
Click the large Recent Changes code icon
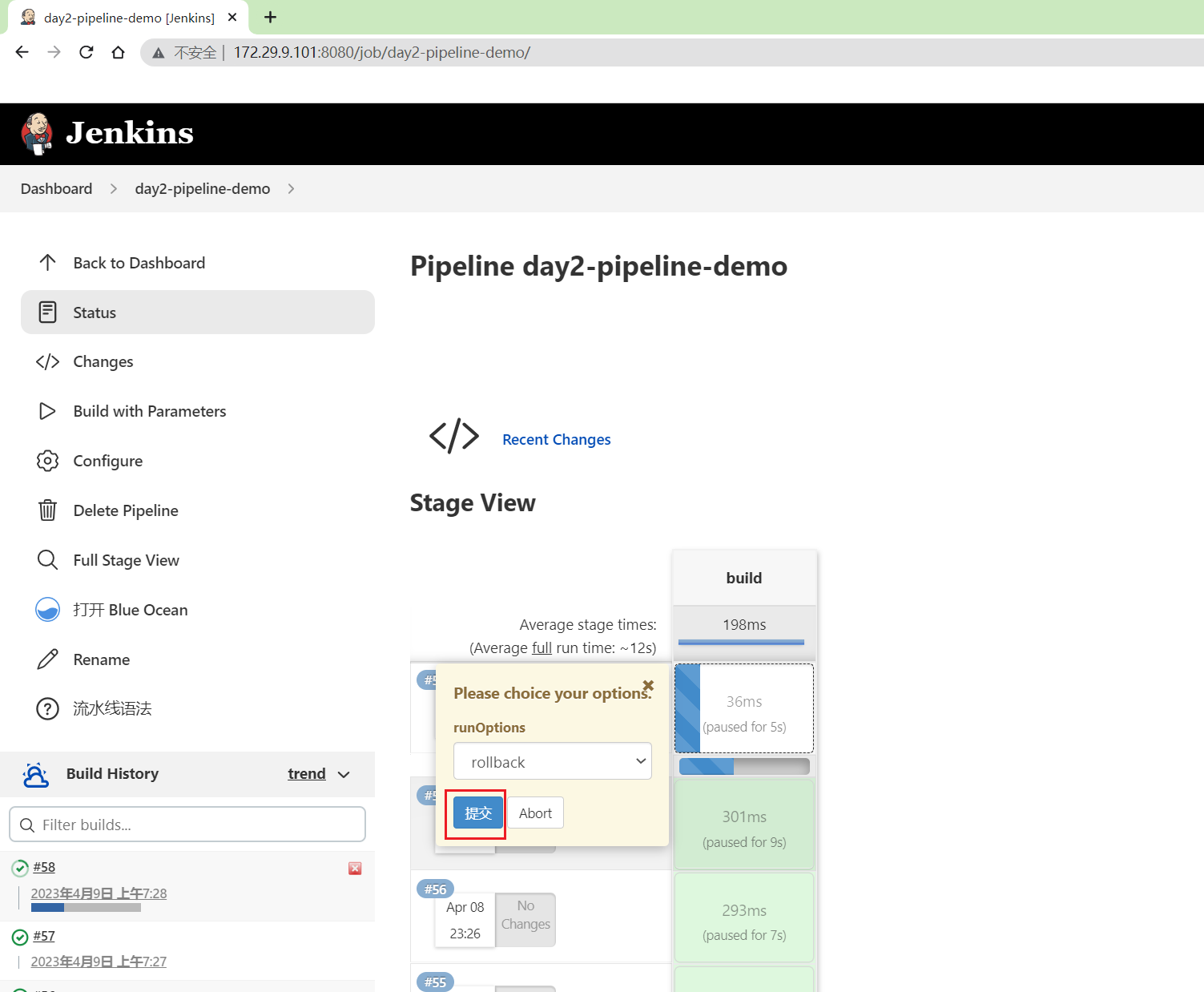click(454, 436)
